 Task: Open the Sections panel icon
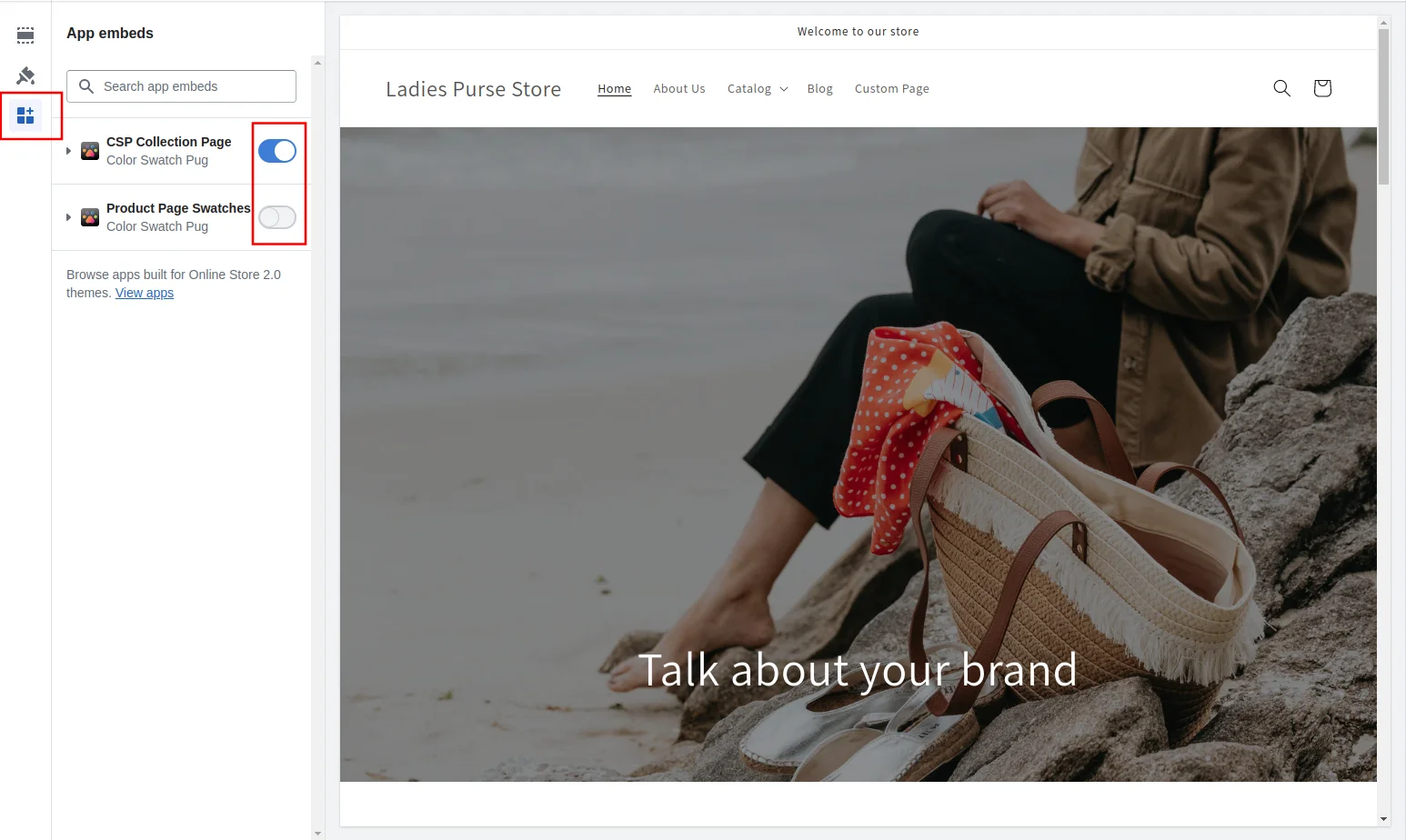[x=25, y=35]
